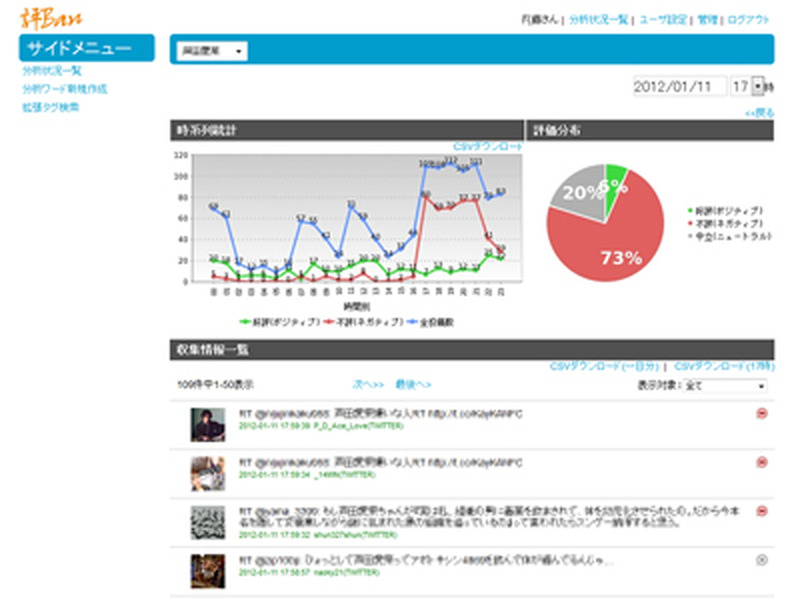Click the ログアウト link
The height and width of the screenshot is (602, 800).
pyautogui.click(x=748, y=19)
